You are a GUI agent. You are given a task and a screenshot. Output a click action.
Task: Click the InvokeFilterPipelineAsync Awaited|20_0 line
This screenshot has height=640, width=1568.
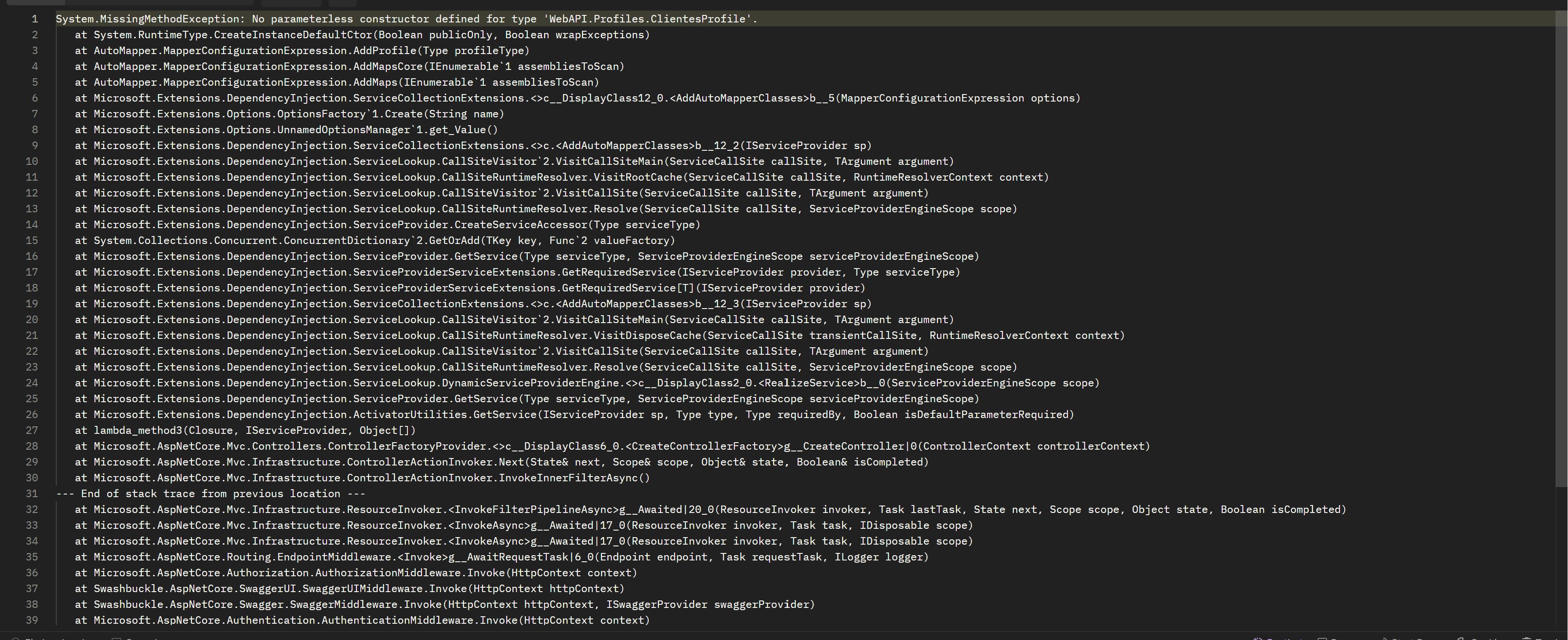coord(710,510)
